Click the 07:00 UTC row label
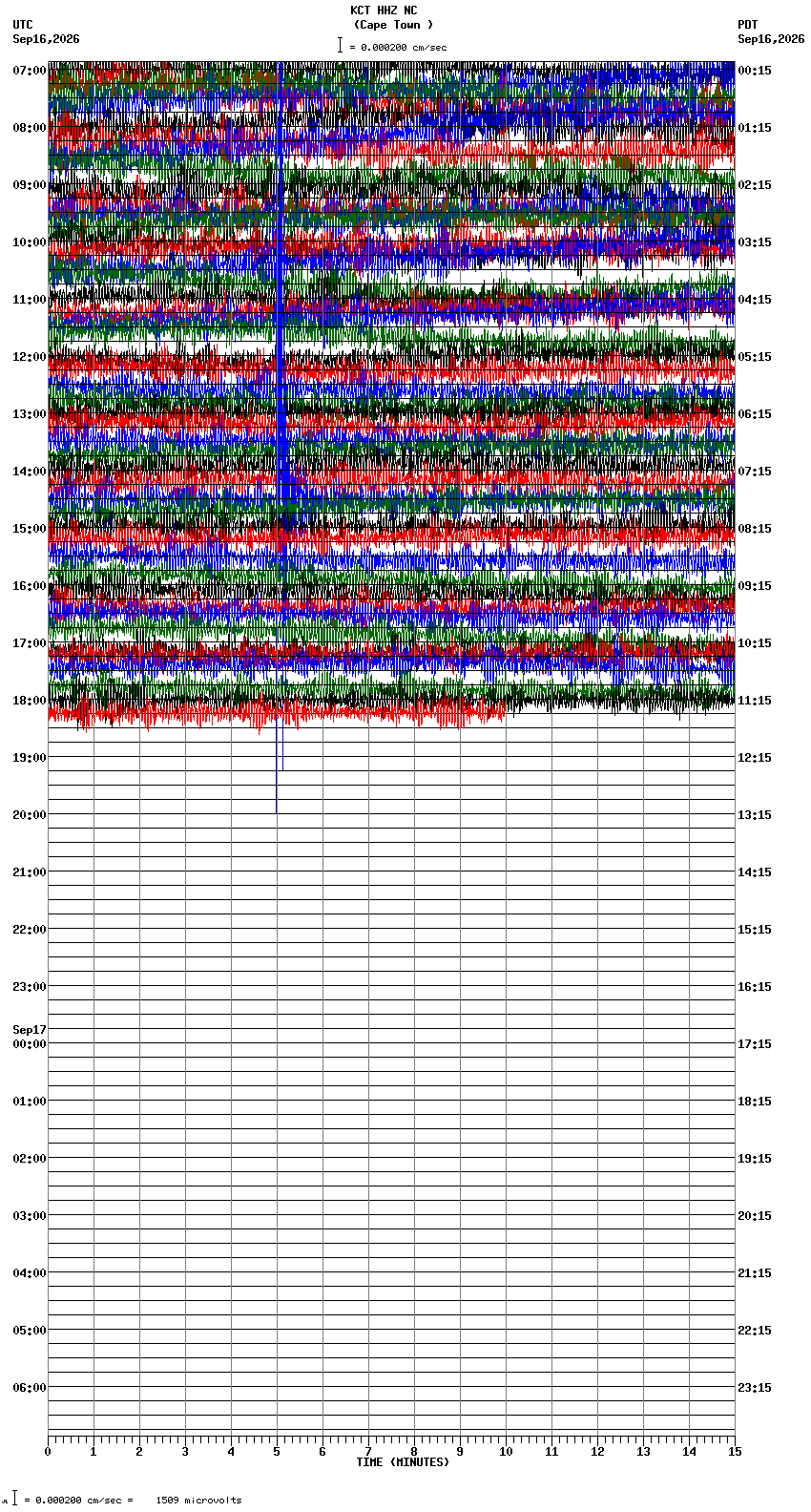 [x=29, y=71]
